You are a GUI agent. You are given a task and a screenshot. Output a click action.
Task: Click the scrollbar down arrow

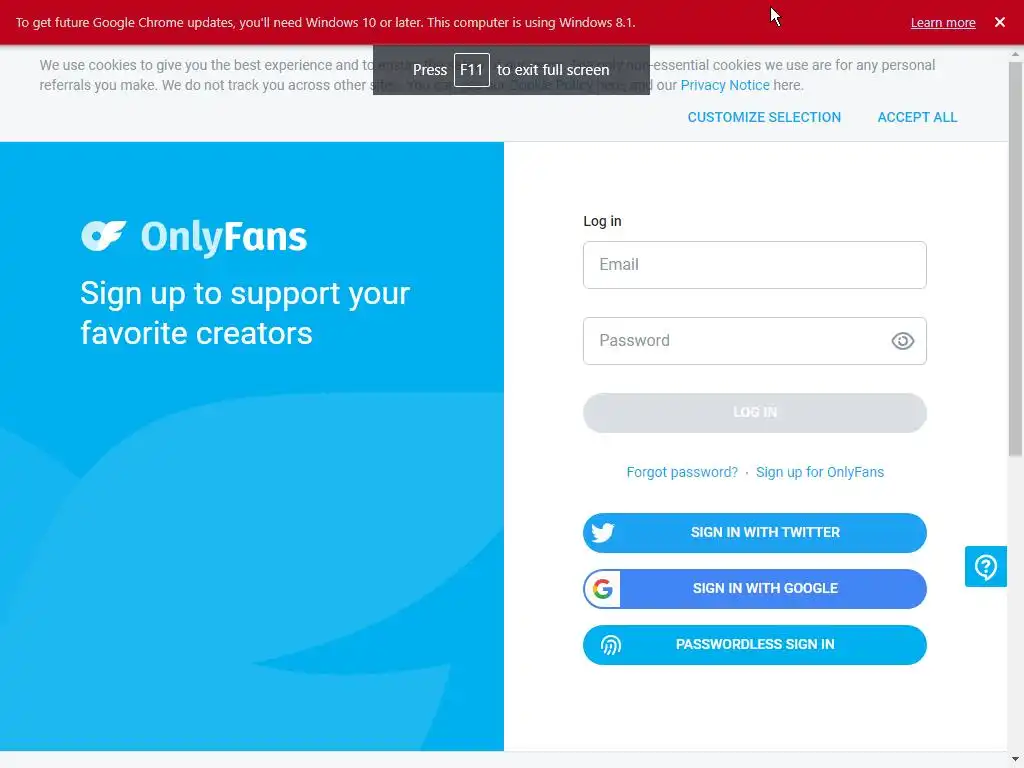tap(1015, 760)
